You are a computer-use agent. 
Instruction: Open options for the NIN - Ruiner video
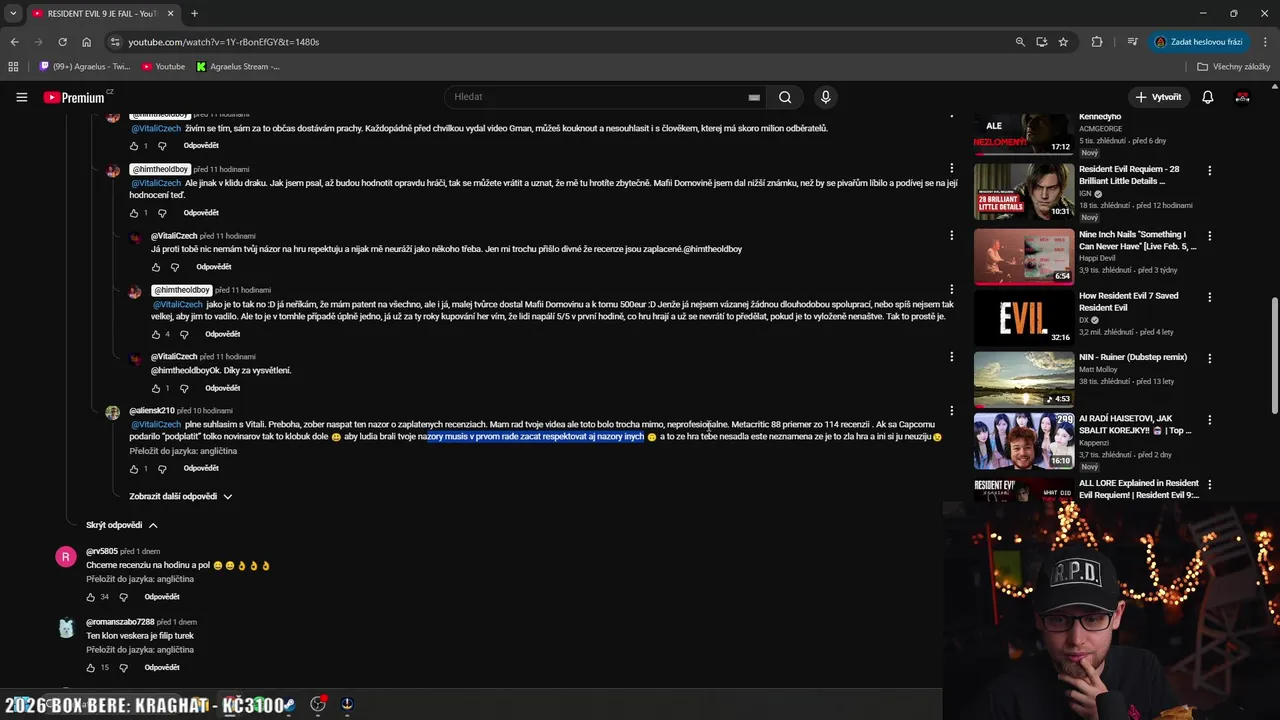(1209, 358)
